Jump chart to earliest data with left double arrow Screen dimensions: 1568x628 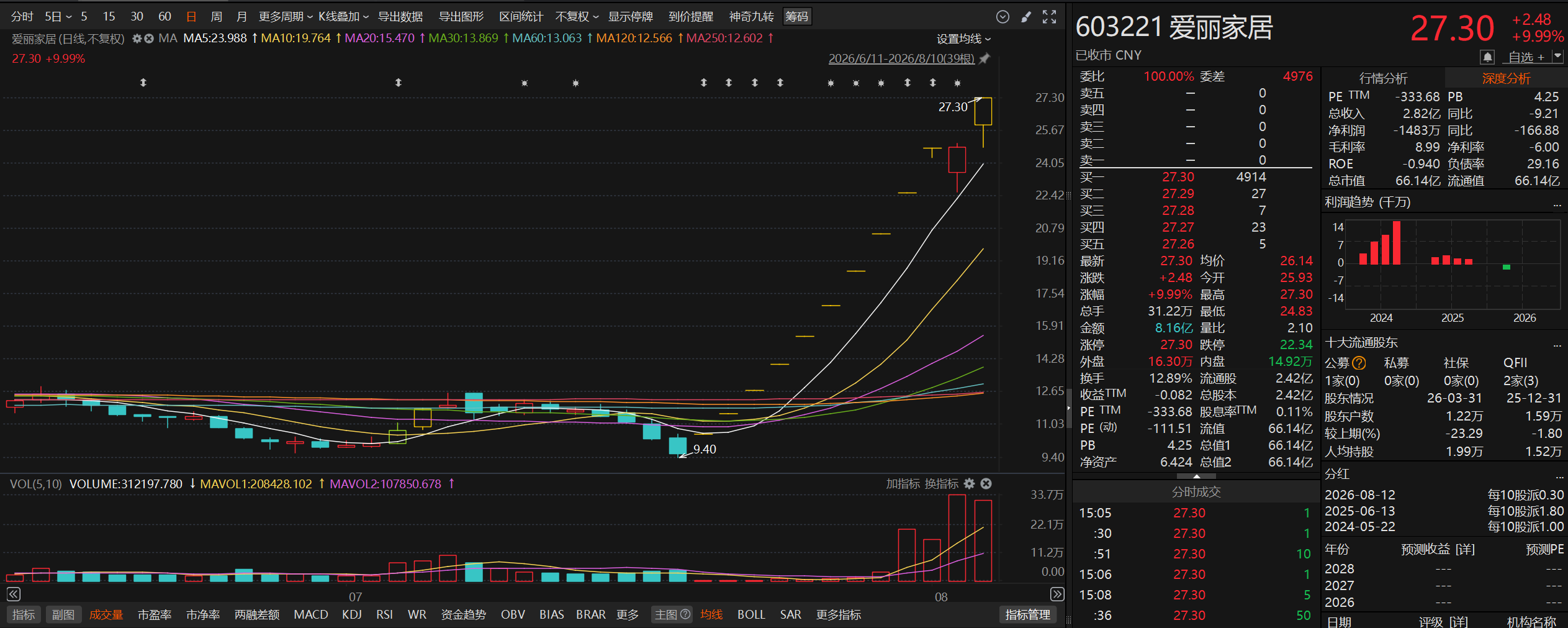tap(14, 594)
